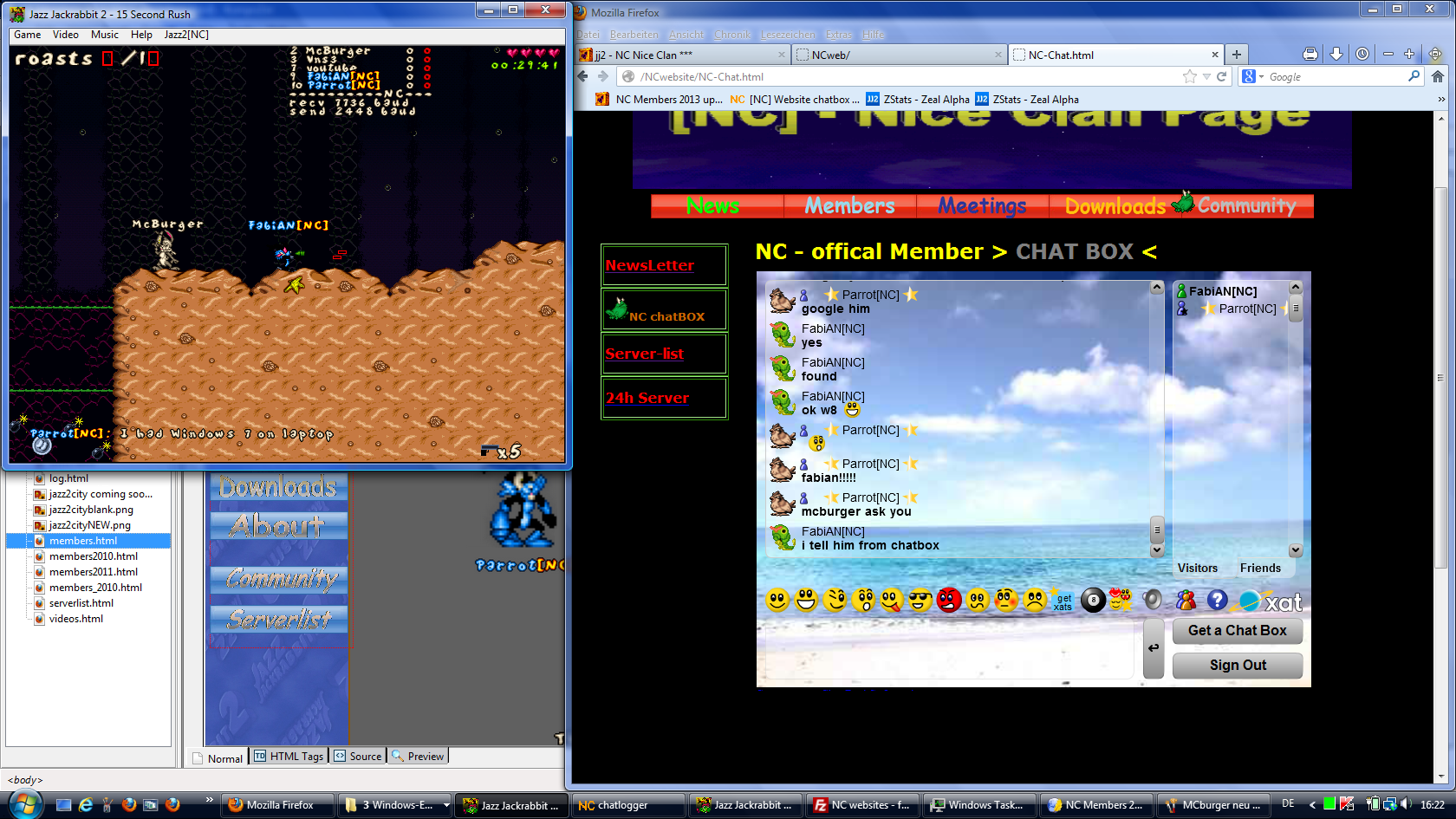1456x819 pixels.
Task: Open the NC chatBOX link
Action: [666, 316]
